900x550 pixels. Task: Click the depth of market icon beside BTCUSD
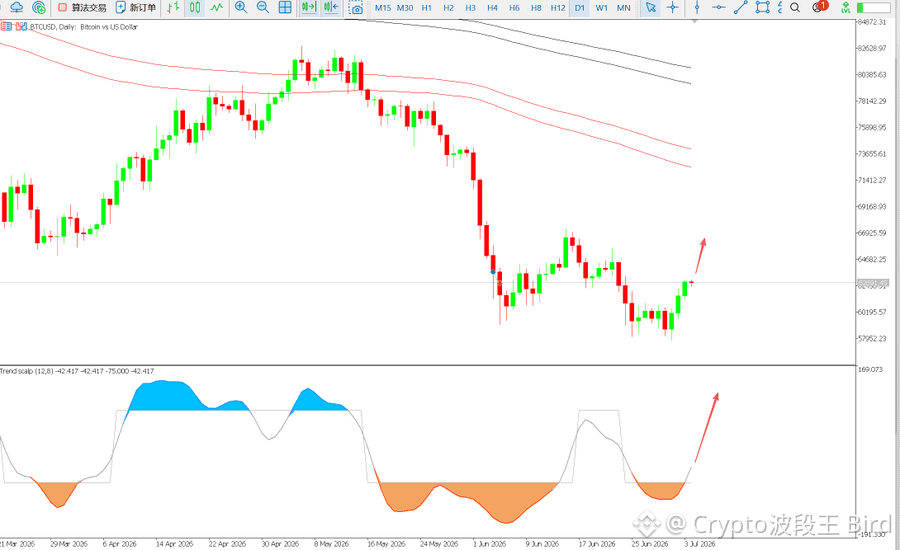(x=6, y=26)
